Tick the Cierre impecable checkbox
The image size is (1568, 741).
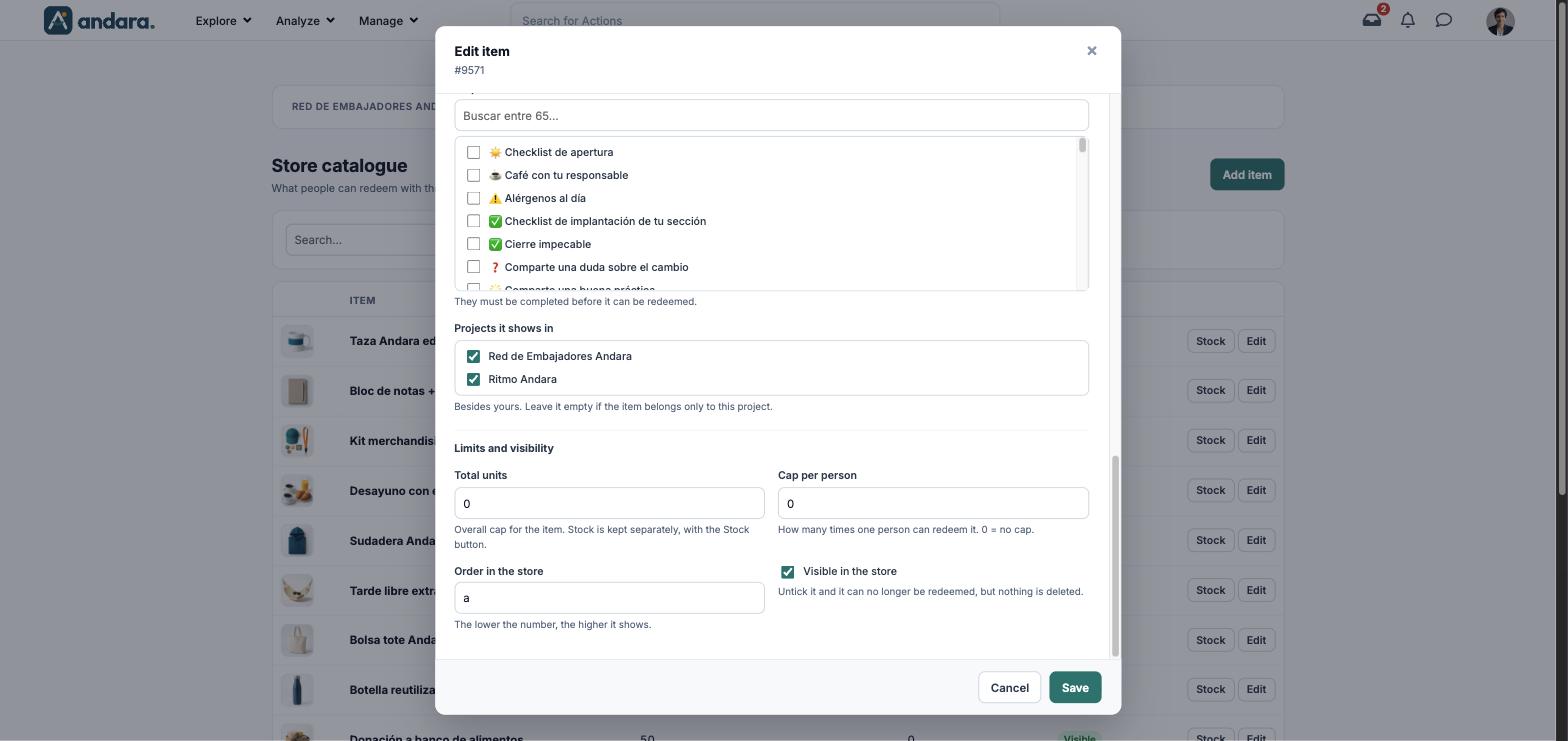pos(473,244)
